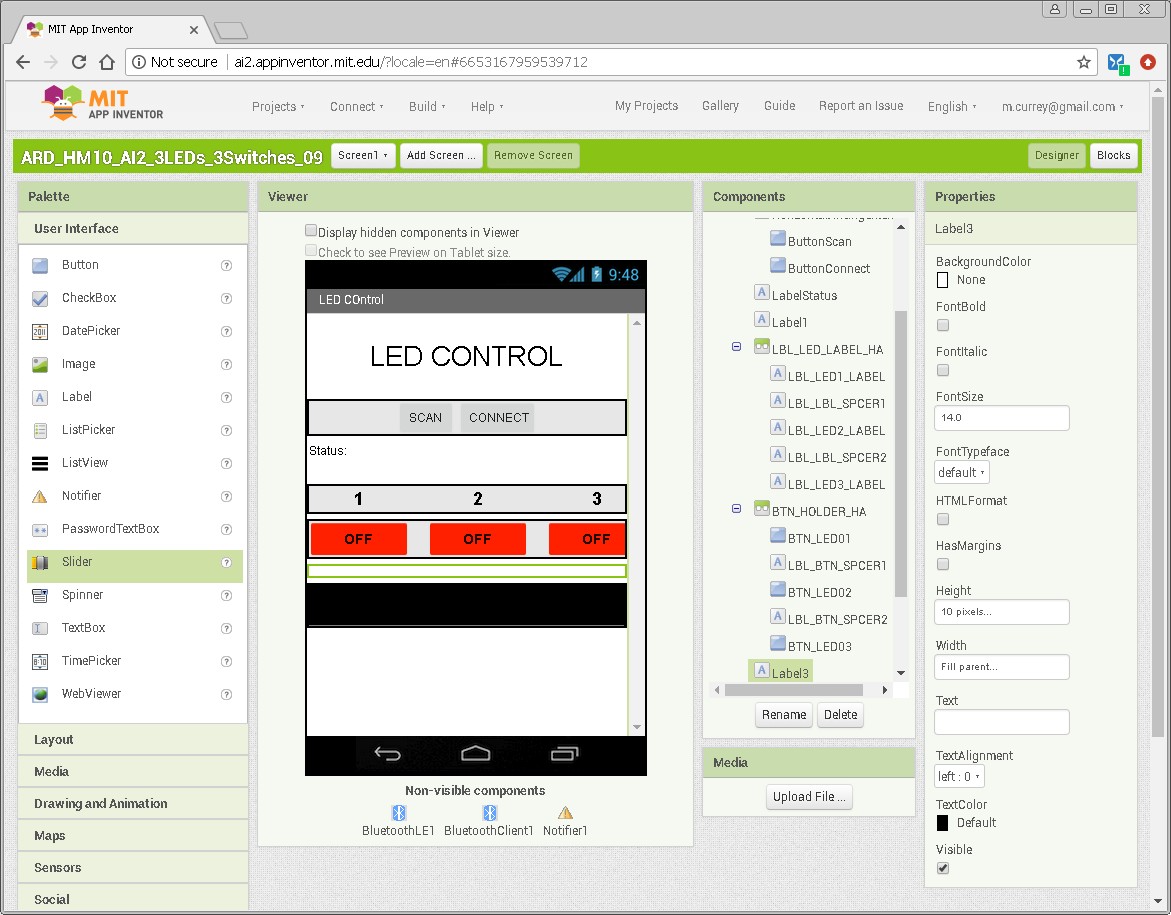Click the BluetoothLE1 non-visible component icon
This screenshot has height=915, width=1171.
pos(398,813)
